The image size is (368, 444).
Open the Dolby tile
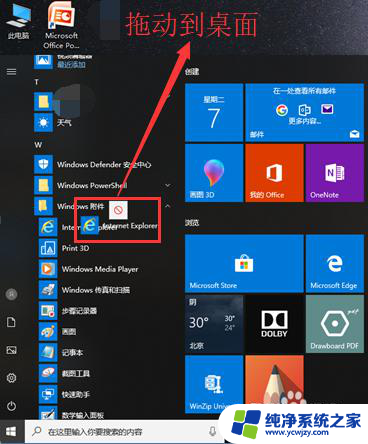[274, 324]
